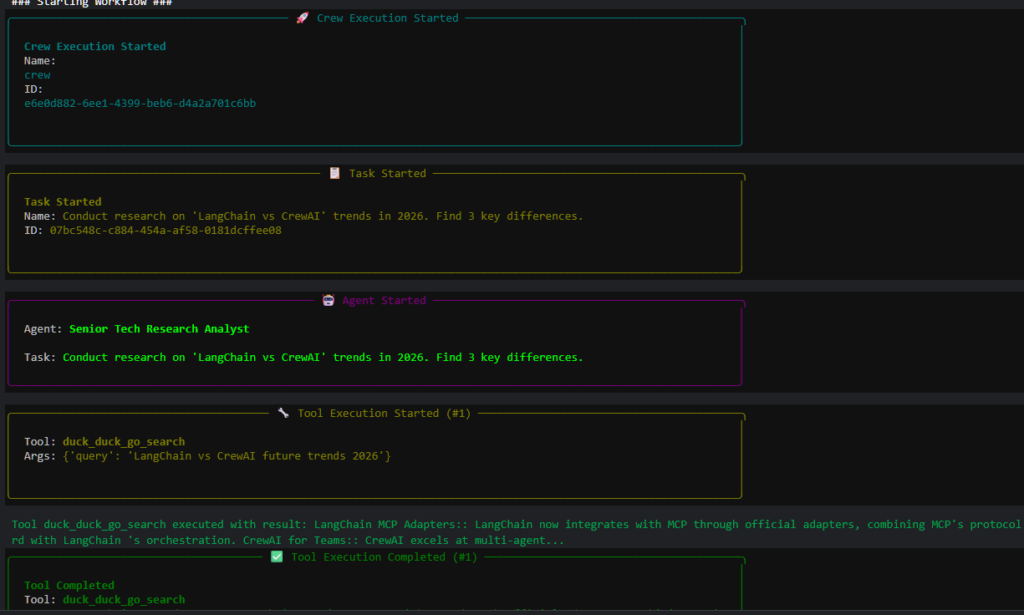This screenshot has height=615, width=1024.
Task: Click the crew name value under Name
Action: (37, 75)
